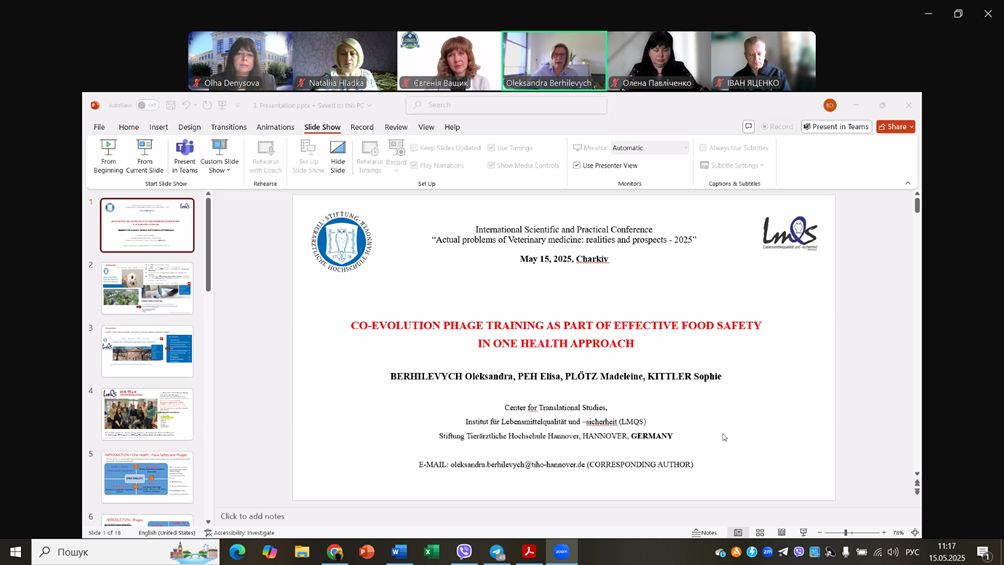This screenshot has width=1004, height=565.
Task: Open Excel from the taskbar
Action: coord(432,552)
